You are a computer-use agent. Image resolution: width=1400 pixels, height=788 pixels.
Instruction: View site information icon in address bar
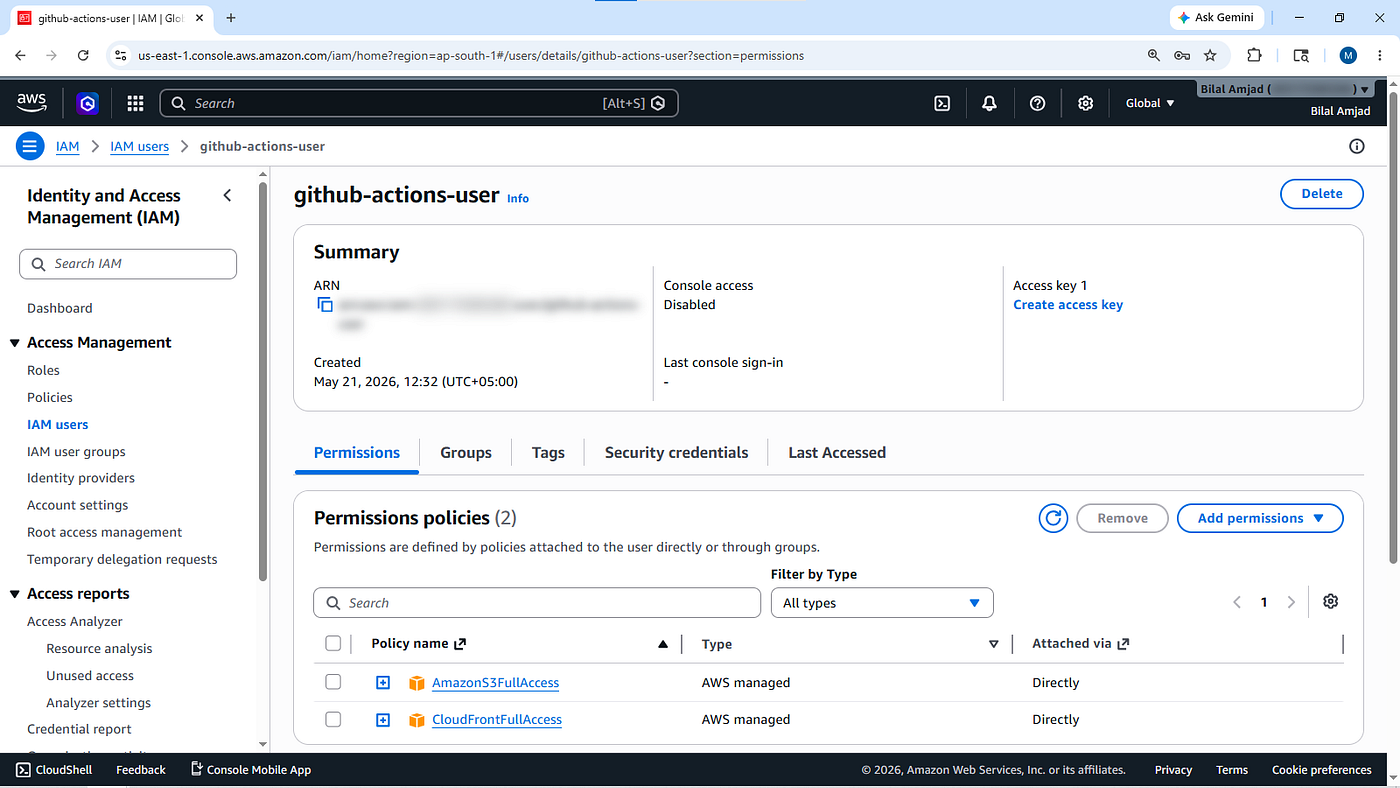click(120, 56)
